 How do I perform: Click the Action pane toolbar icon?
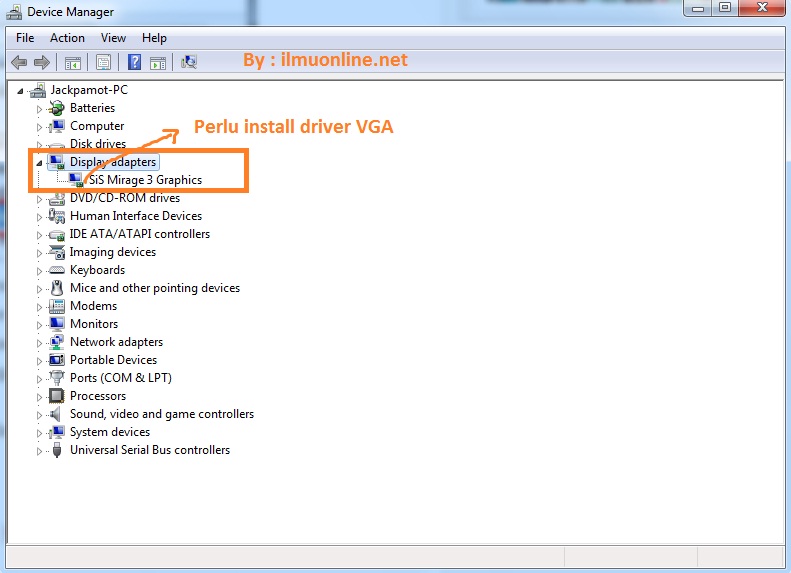[157, 62]
